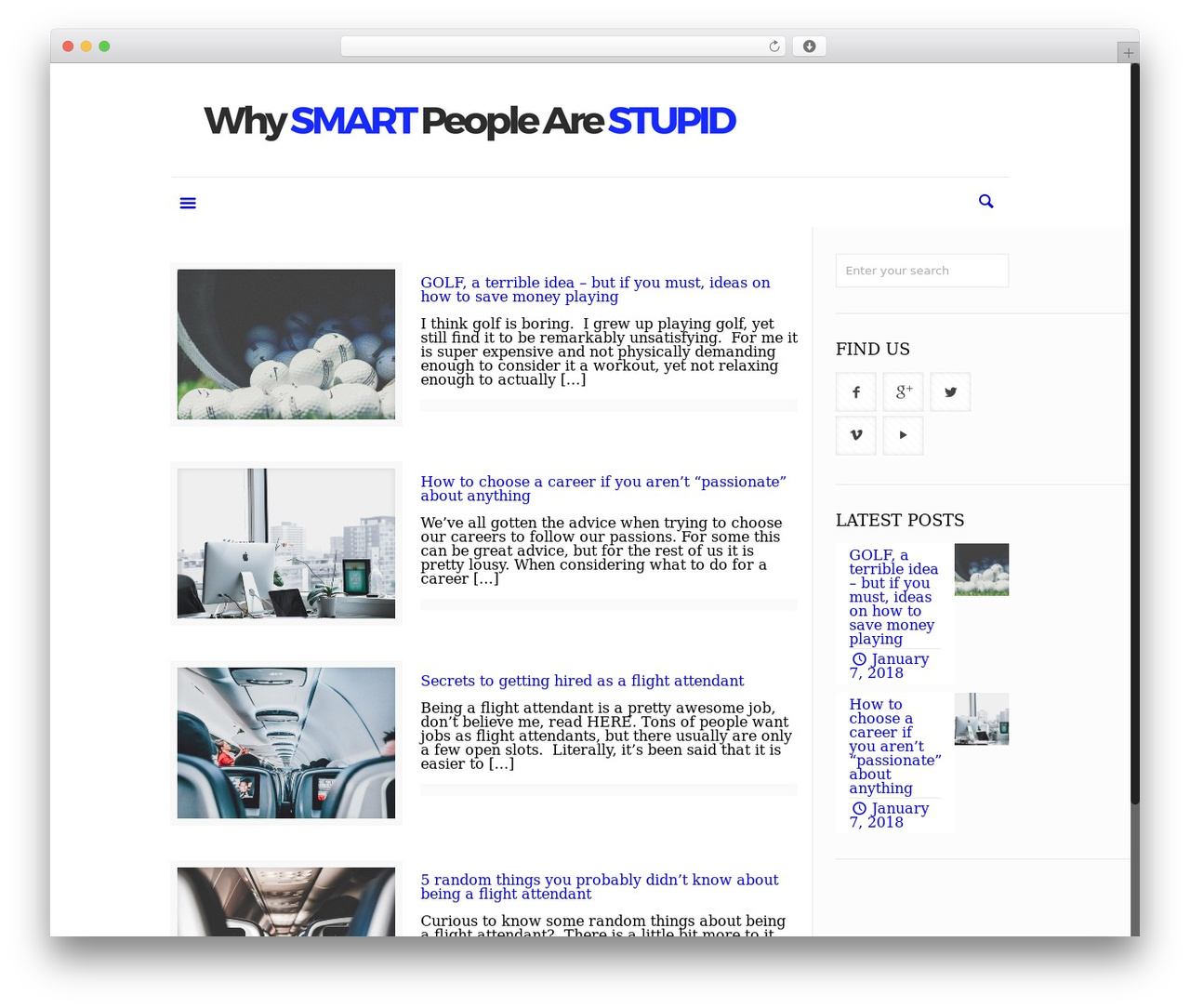Click the 'LATEST POSTS' sidebar heading
Image resolution: width=1190 pixels, height=1008 pixels.
pyautogui.click(x=900, y=520)
